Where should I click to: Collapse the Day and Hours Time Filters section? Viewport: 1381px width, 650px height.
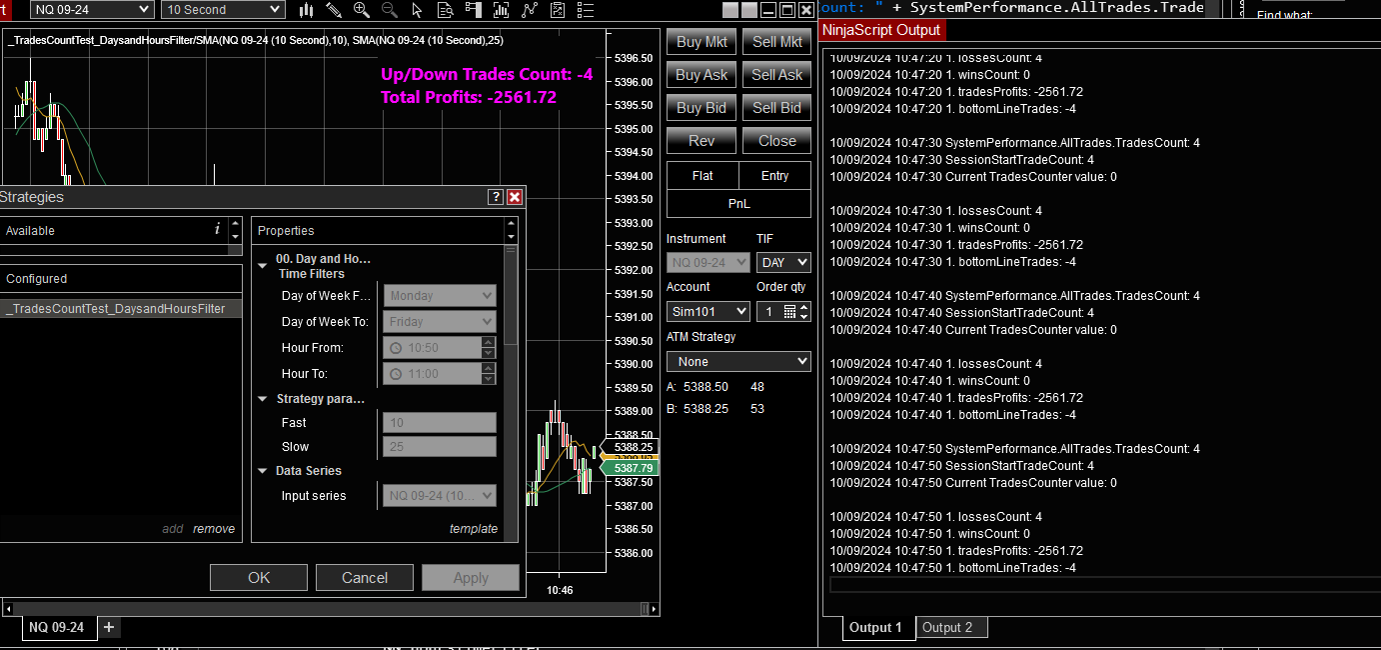point(262,265)
